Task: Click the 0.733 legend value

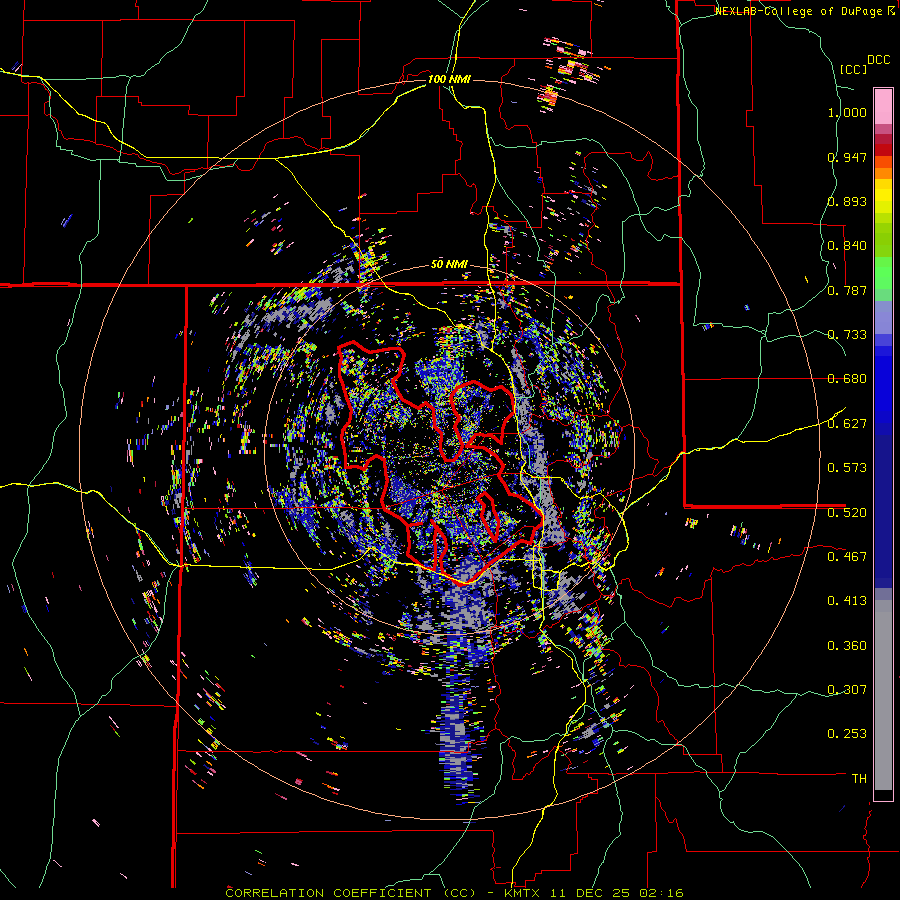Action: pyautogui.click(x=847, y=335)
